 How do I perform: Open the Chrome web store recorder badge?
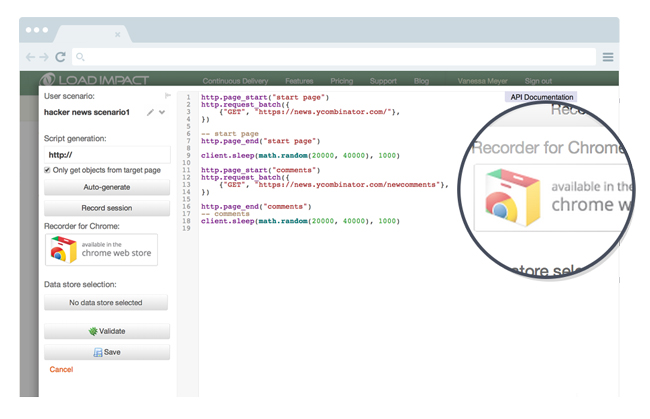tap(102, 249)
